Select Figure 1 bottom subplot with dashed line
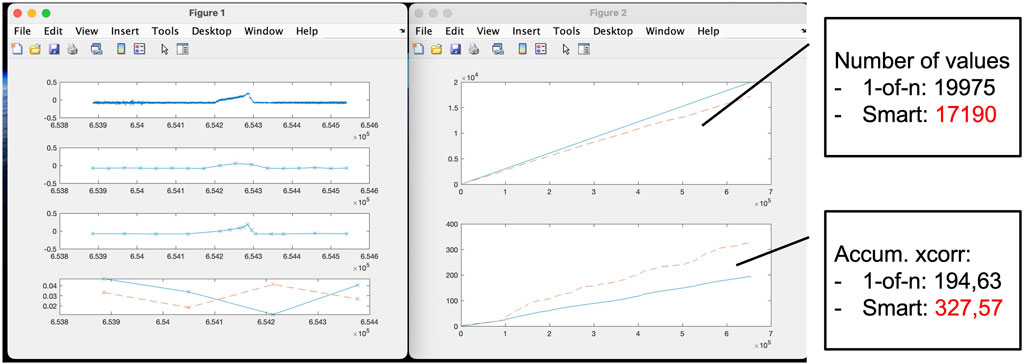This screenshot has width=1024, height=364. (215, 297)
